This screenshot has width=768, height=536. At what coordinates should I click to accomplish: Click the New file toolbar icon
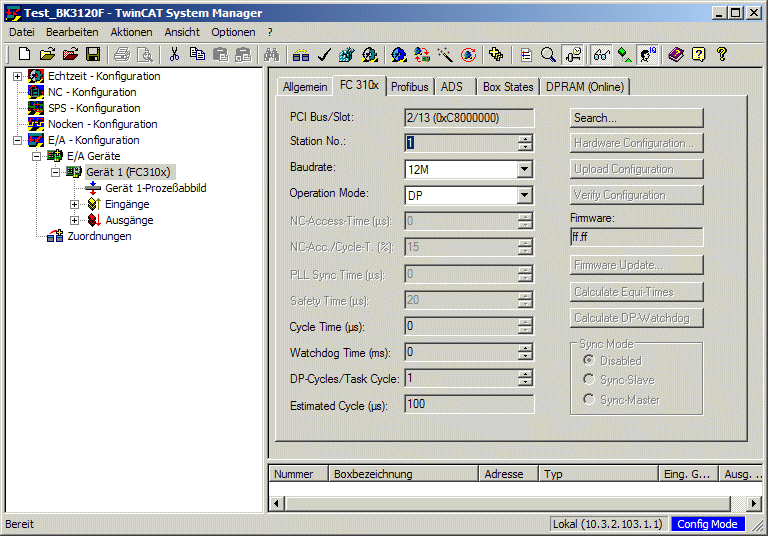pyautogui.click(x=24, y=54)
